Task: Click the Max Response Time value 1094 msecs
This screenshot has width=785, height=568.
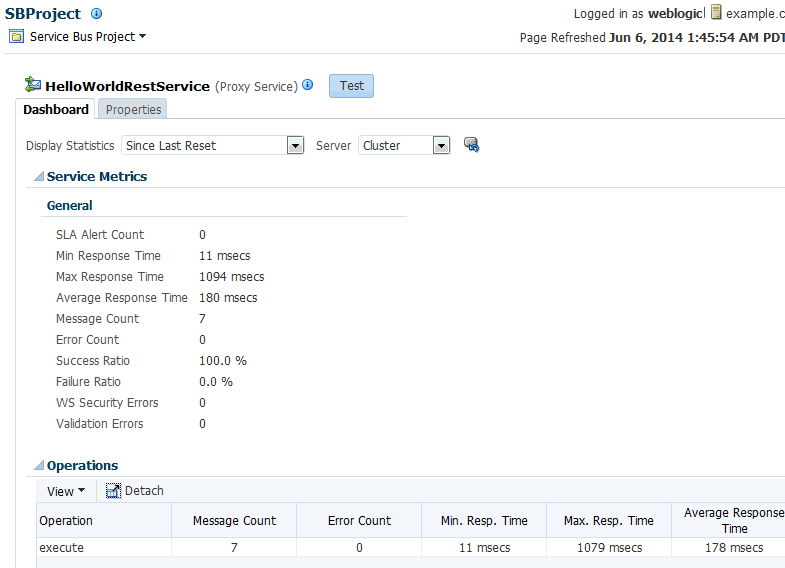Action: [x=231, y=277]
